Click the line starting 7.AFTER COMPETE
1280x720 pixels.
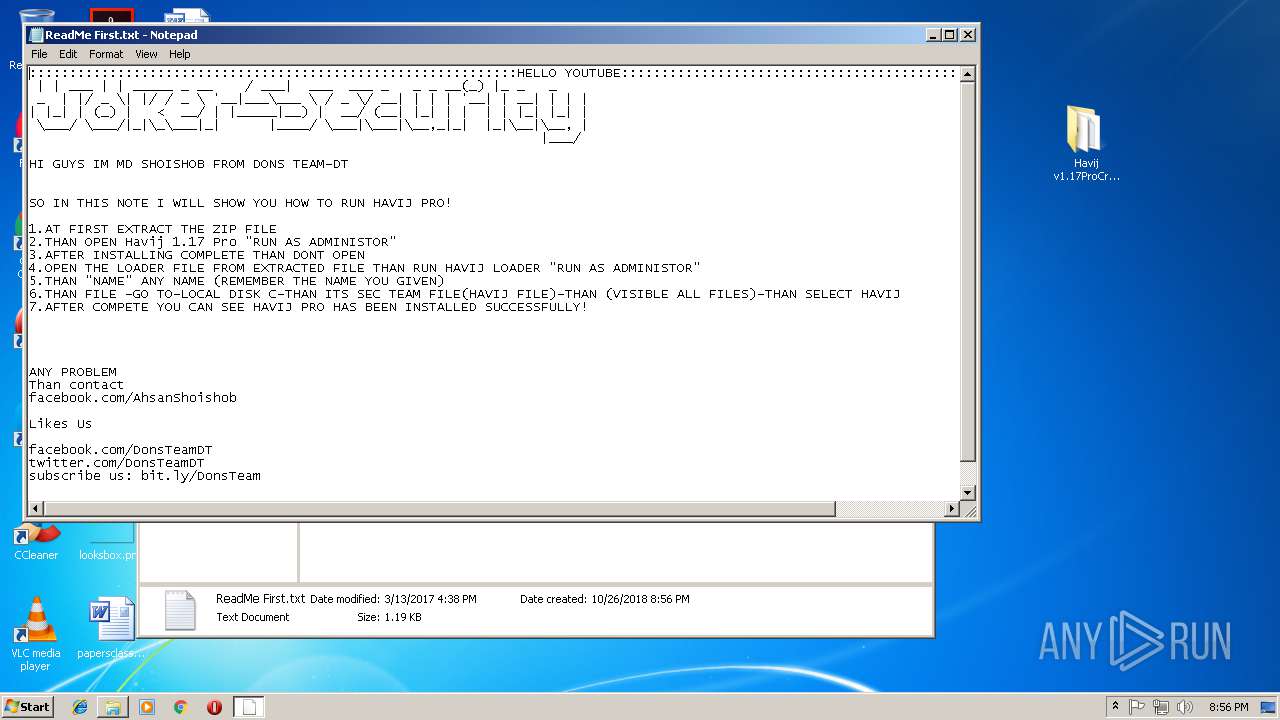tap(309, 307)
